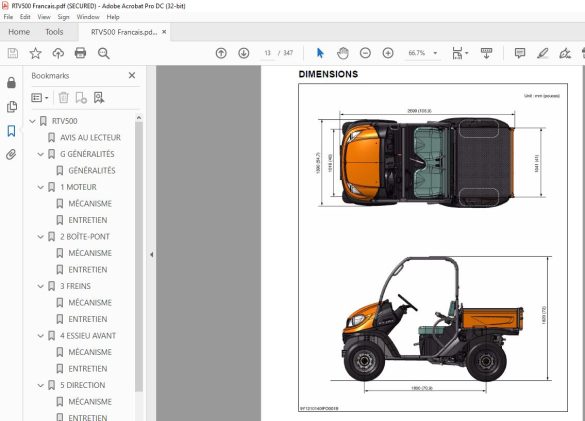
Task: Open ENTRETIEN under 4 ESSIEU AVANT
Action: pos(88,369)
